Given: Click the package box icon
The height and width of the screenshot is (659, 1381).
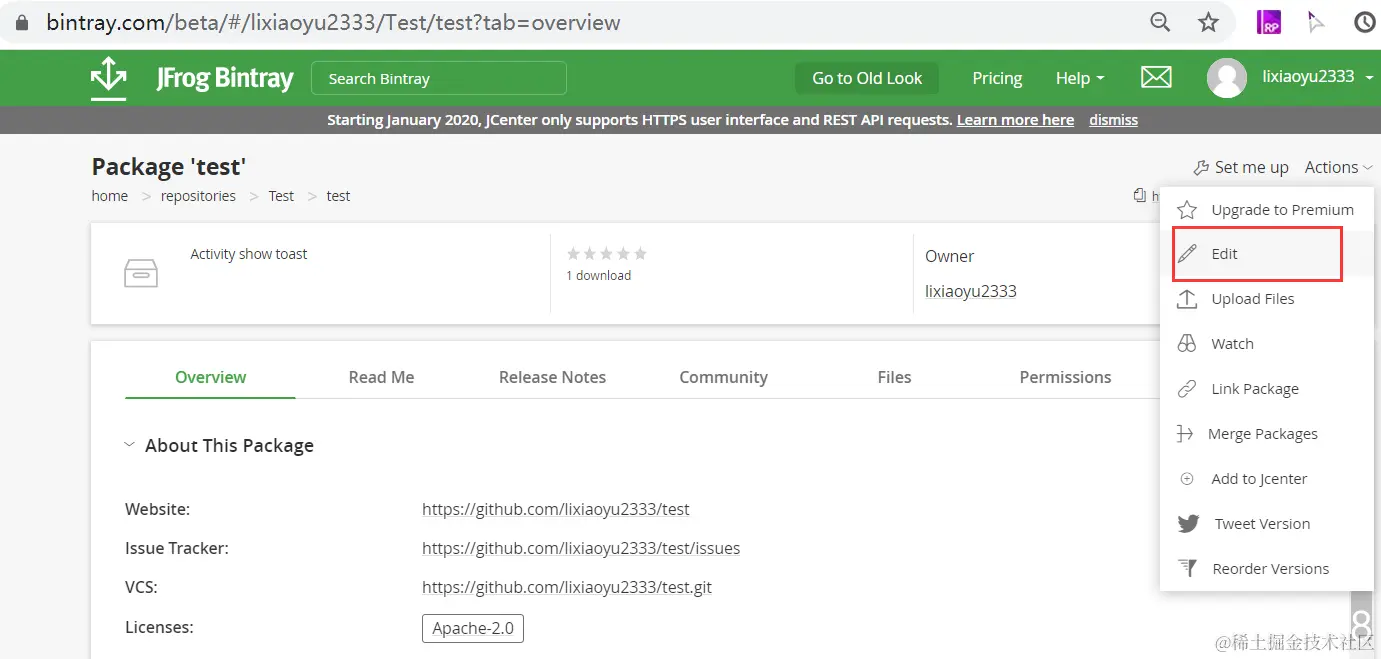Looking at the screenshot, I should coord(141,273).
